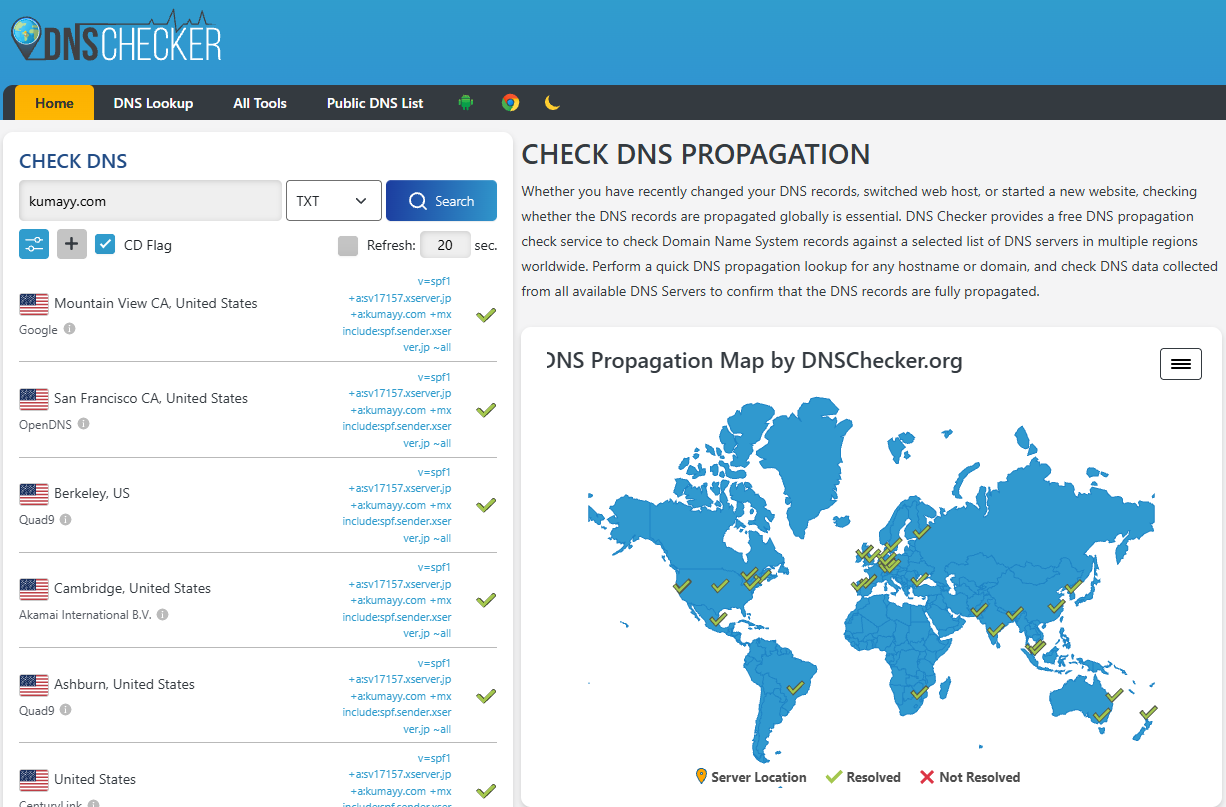This screenshot has width=1226, height=807.
Task: Click US flag beside Ashburn, United States
Action: (x=34, y=685)
